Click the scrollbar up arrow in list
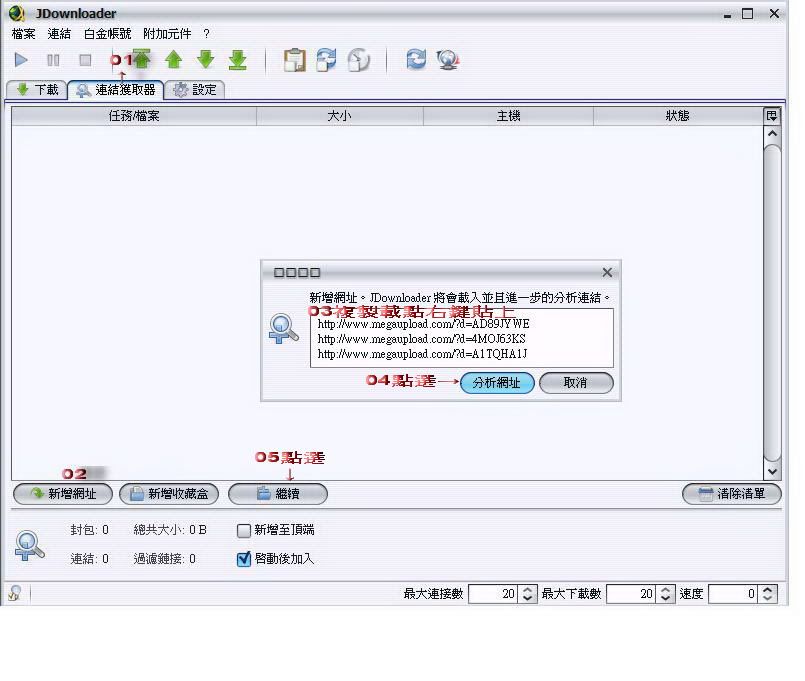Viewport: 805px width, 681px height. point(772,134)
